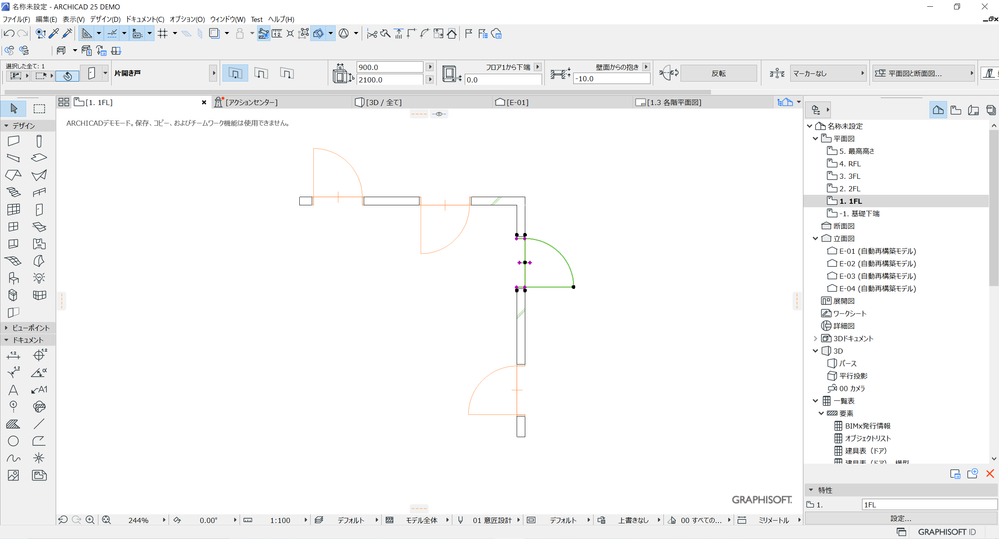
Task: Select the Marquee tool
Action: tap(39, 108)
